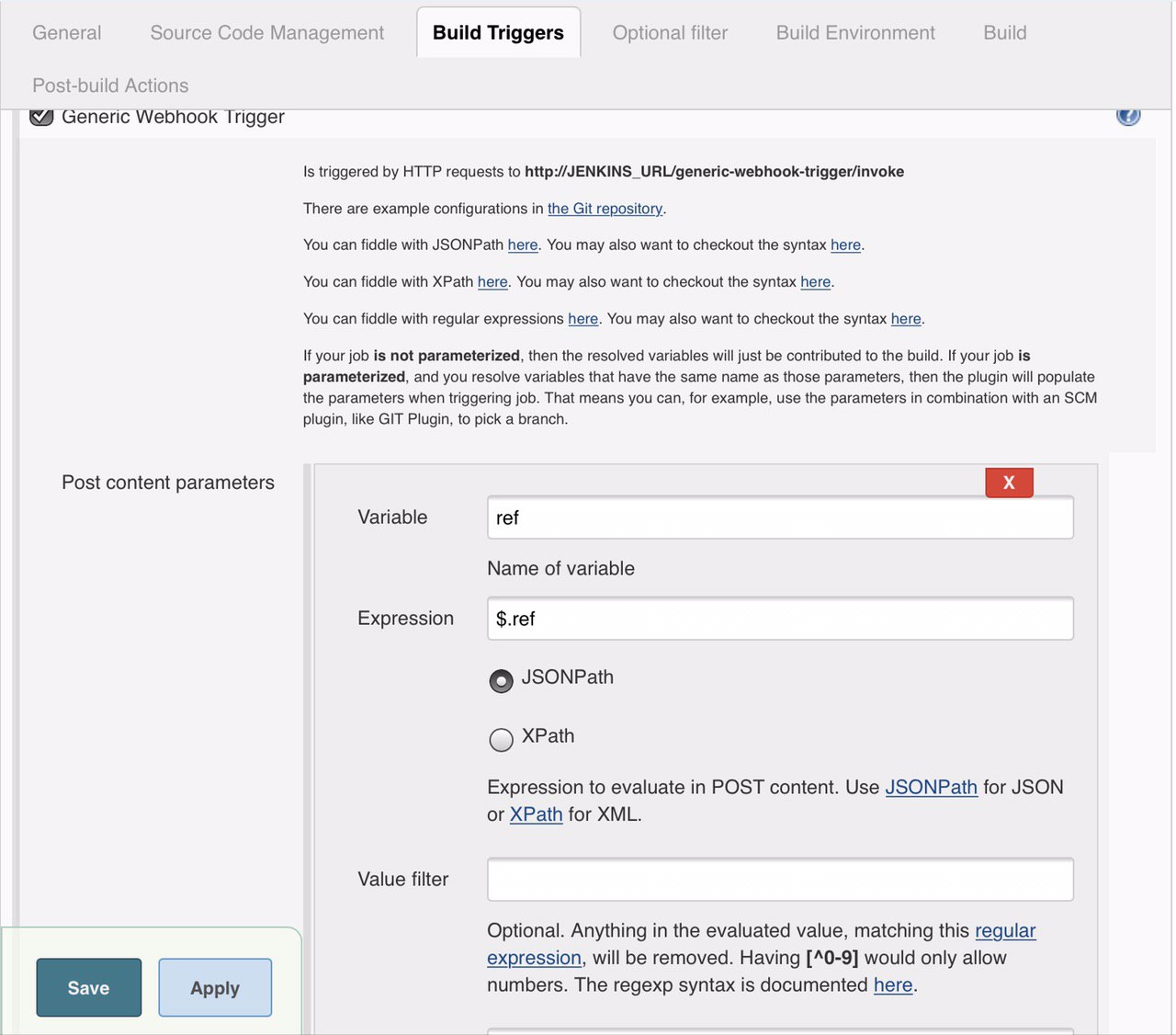Switch to the General tab

[x=67, y=33]
